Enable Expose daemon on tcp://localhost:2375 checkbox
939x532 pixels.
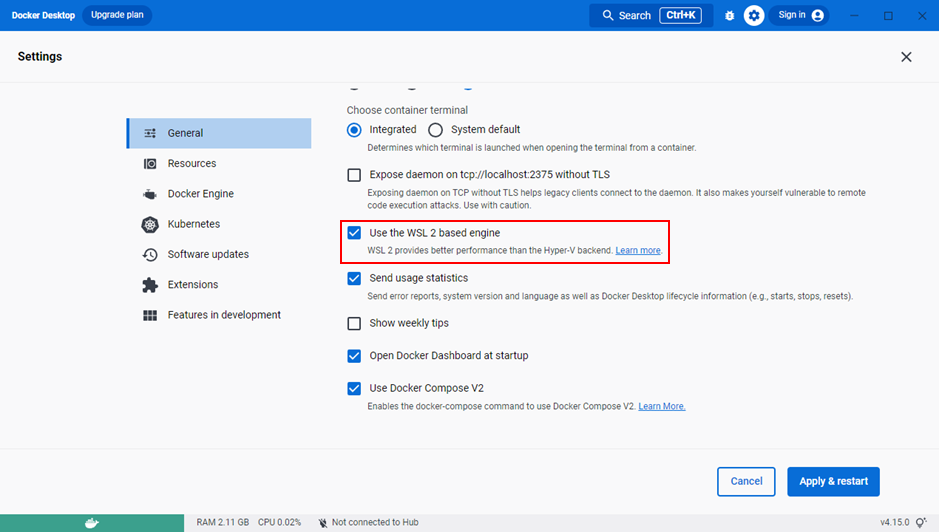click(354, 175)
